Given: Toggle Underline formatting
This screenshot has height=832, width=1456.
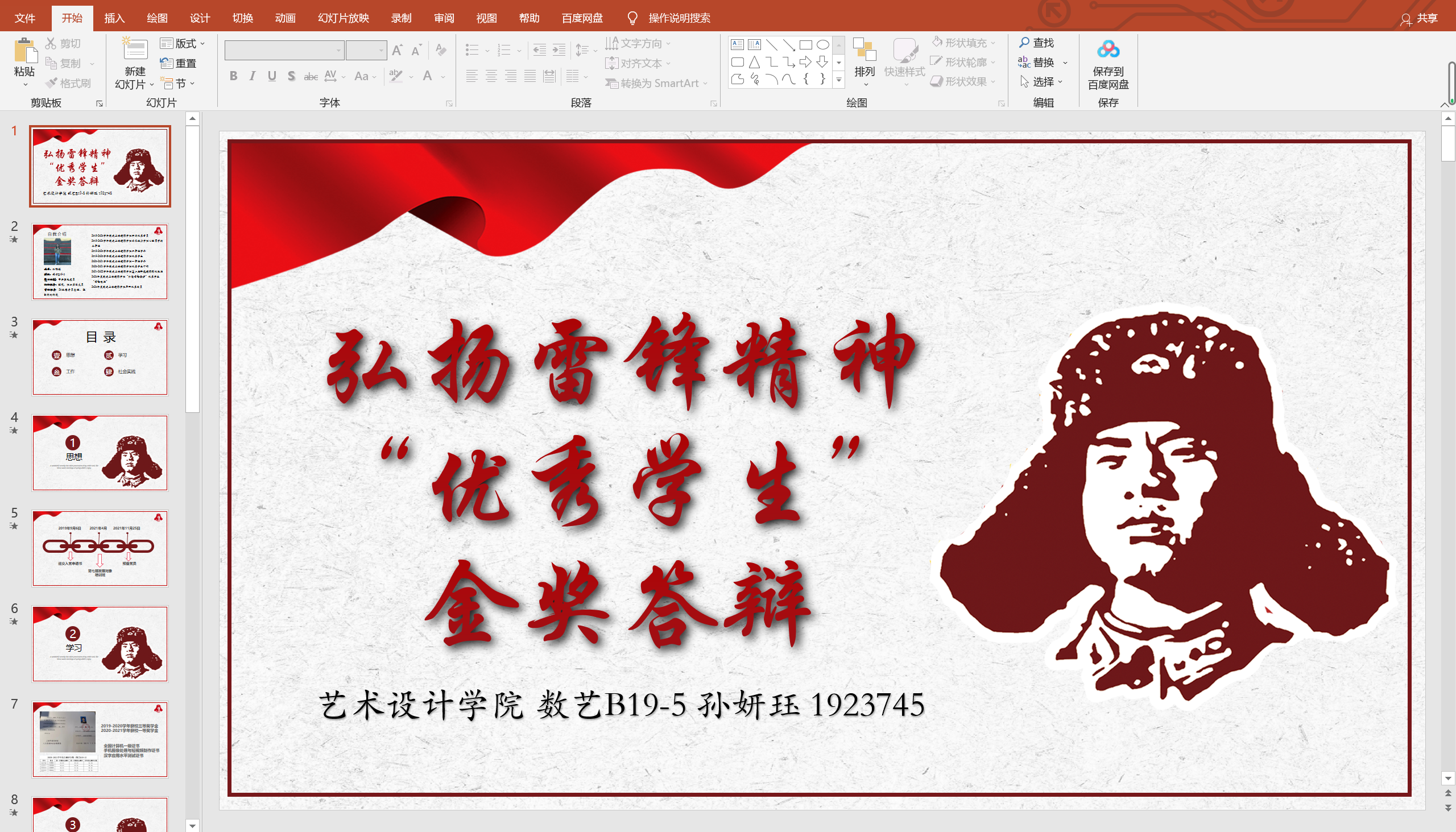Looking at the screenshot, I should point(272,76).
